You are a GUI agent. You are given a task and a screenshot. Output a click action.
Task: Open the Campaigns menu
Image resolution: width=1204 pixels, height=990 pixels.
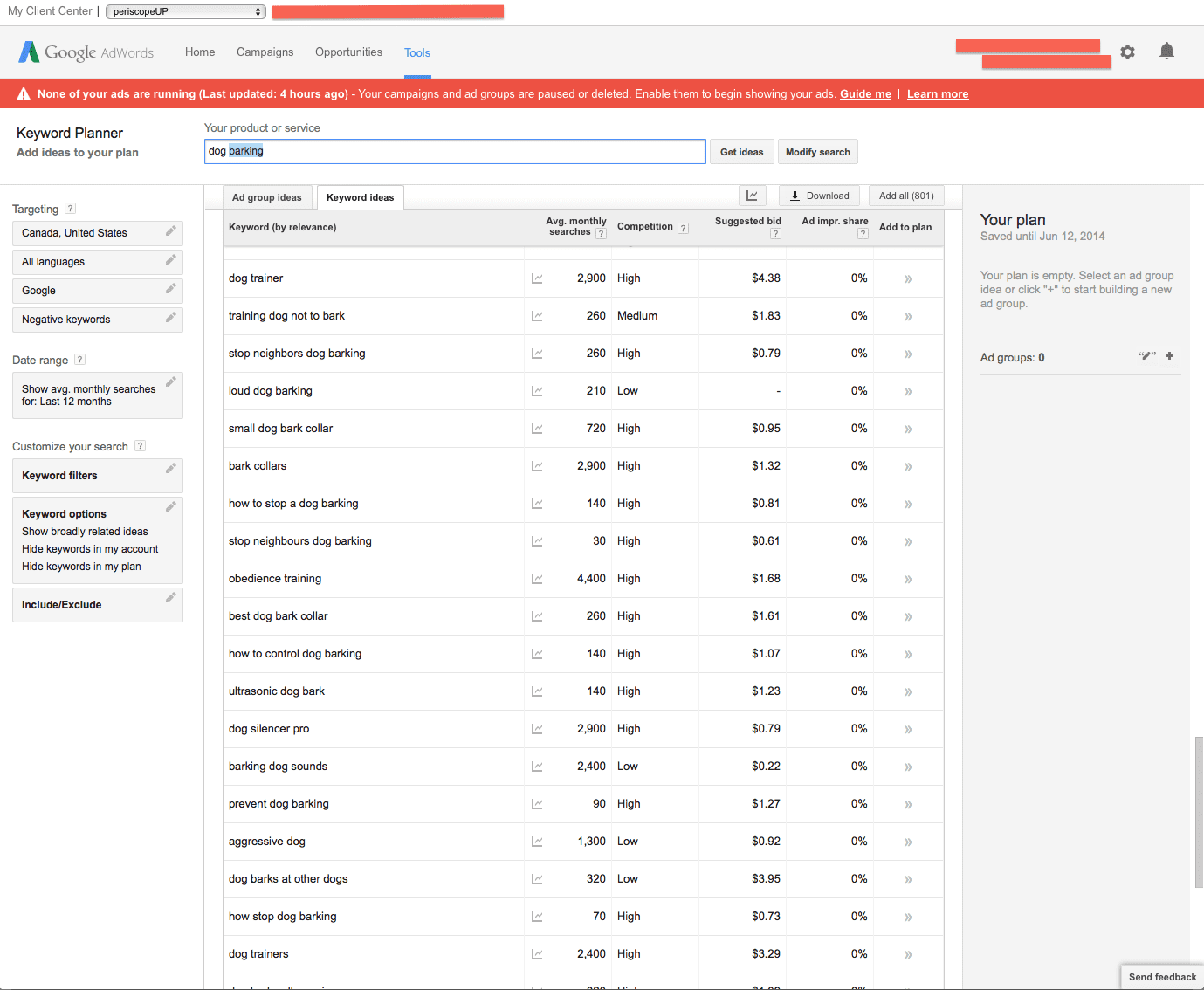pos(265,52)
